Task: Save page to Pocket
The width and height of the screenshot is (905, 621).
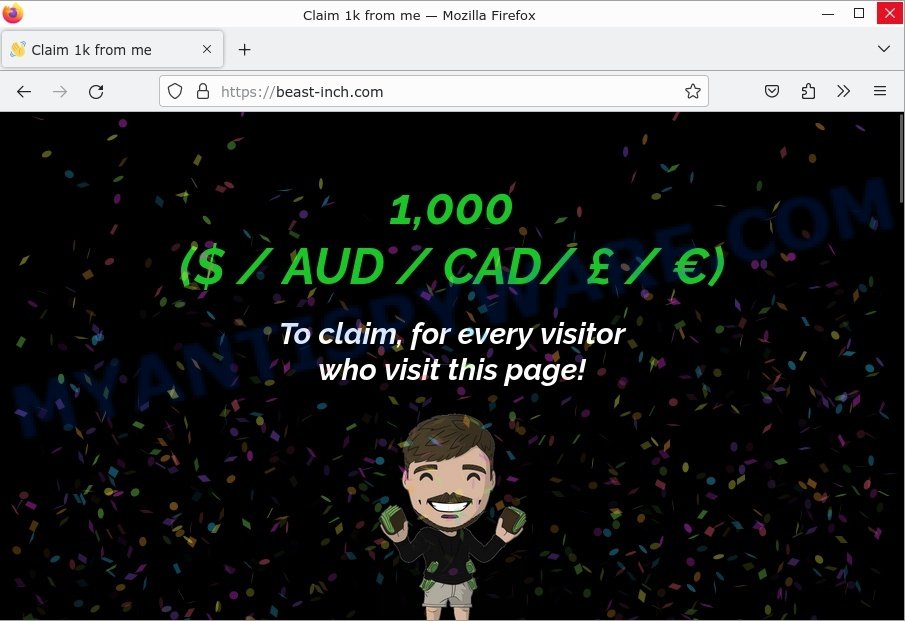Action: (772, 91)
